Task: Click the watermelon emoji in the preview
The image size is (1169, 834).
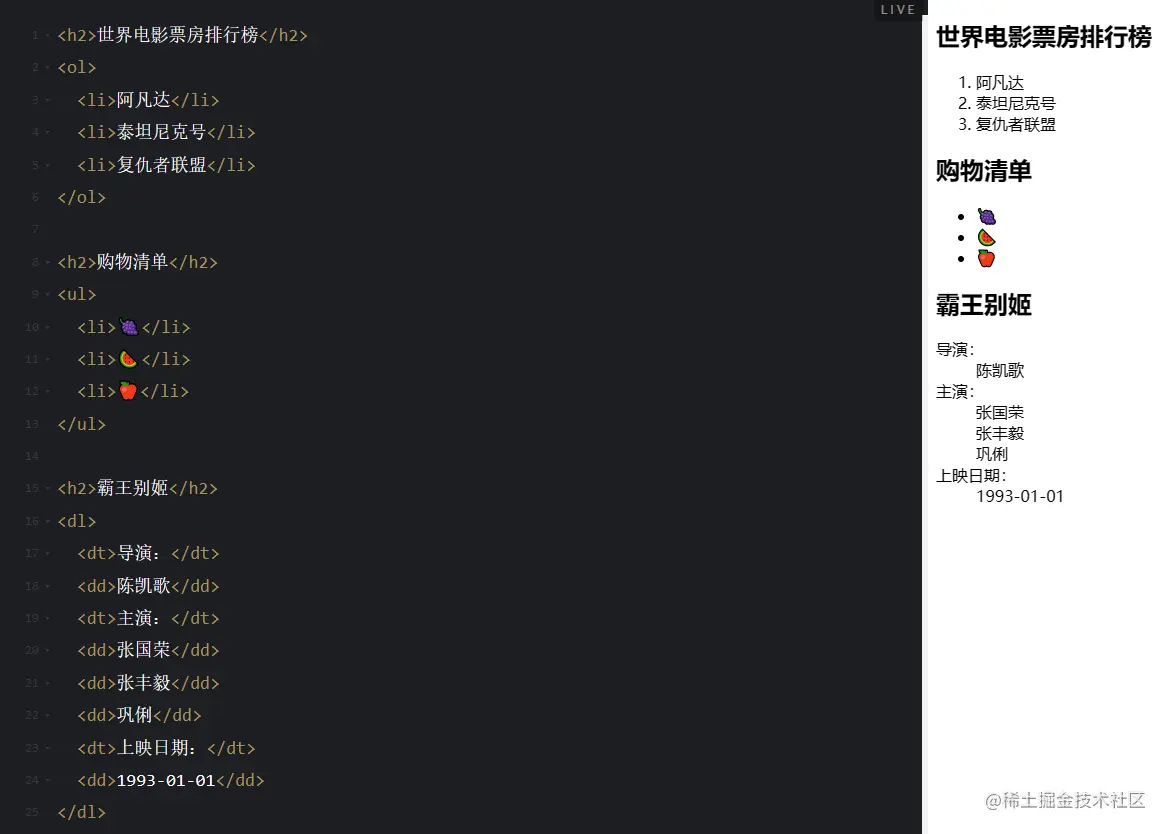Action: point(986,237)
